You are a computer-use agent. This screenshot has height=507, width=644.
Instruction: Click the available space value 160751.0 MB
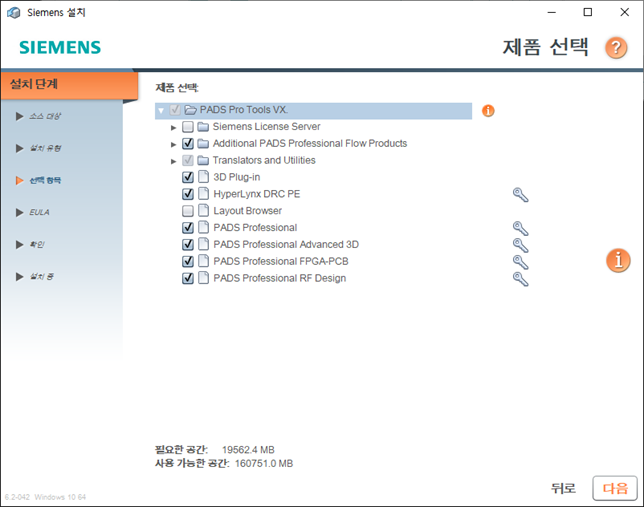pyautogui.click(x=264, y=463)
